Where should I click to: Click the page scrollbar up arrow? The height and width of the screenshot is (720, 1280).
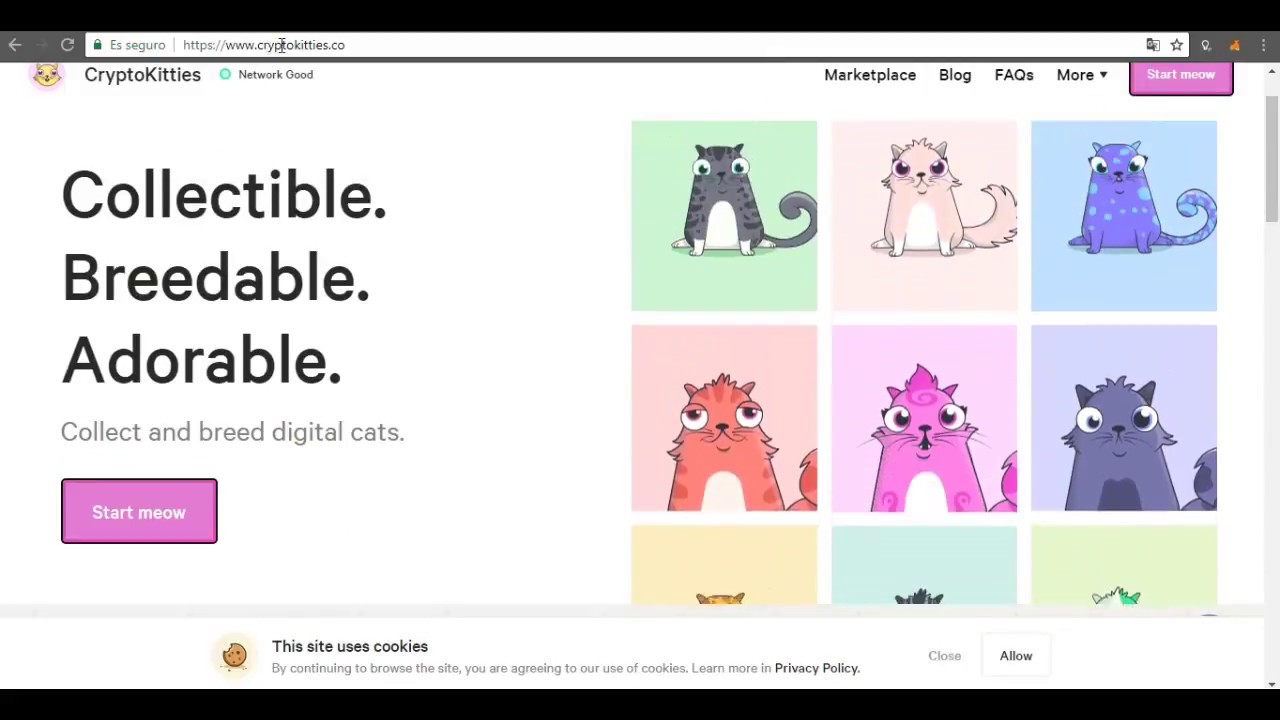pos(1272,71)
